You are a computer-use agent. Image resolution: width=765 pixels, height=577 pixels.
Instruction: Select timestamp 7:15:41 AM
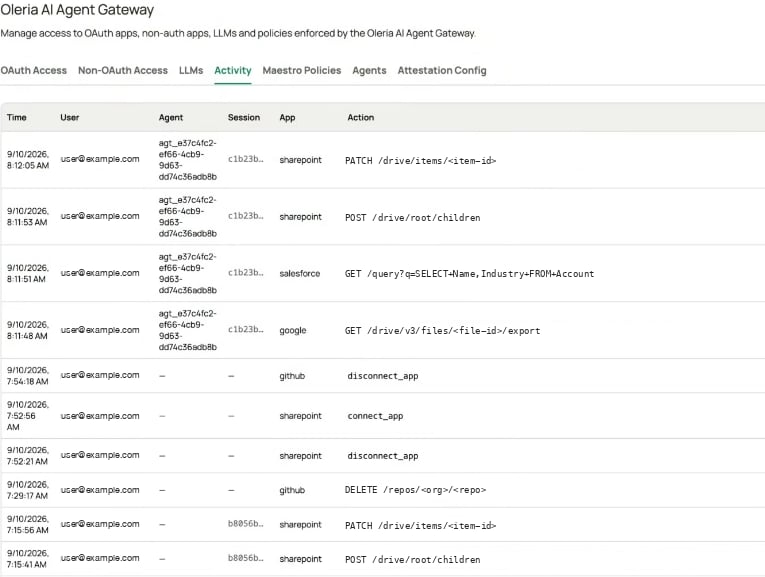28,558
